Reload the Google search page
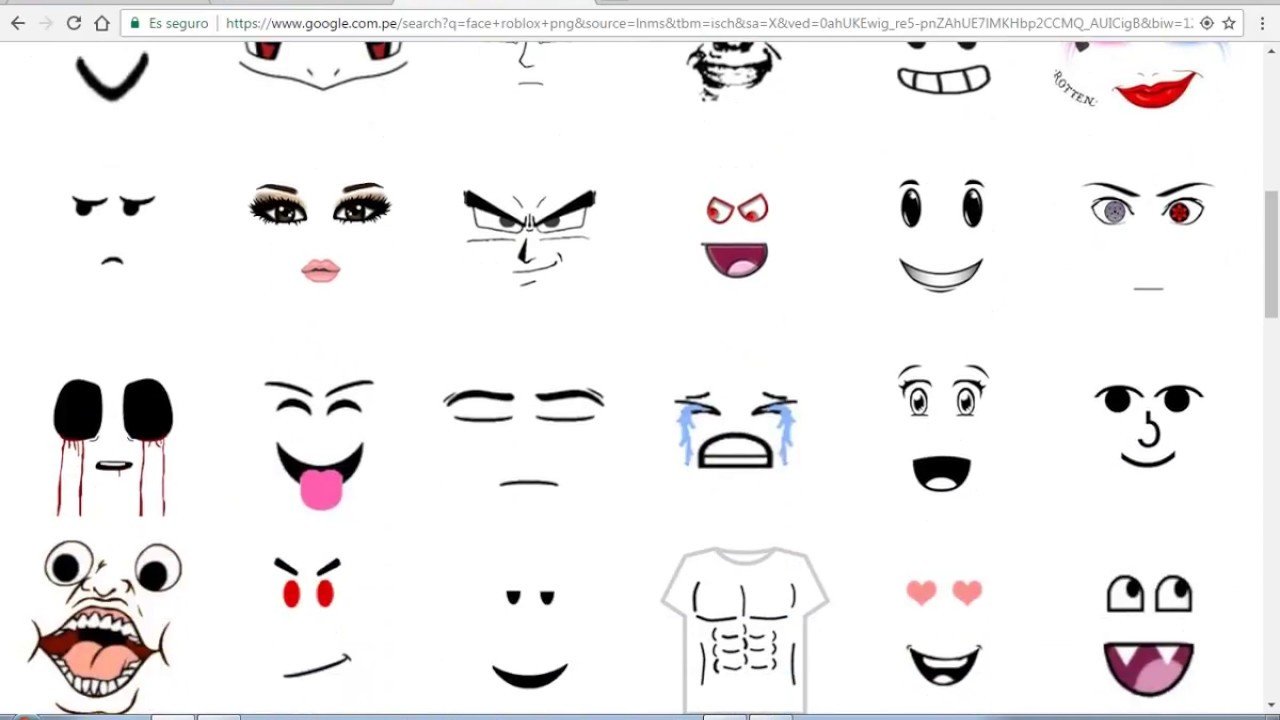Screen dimensions: 1280x720 [x=73, y=23]
